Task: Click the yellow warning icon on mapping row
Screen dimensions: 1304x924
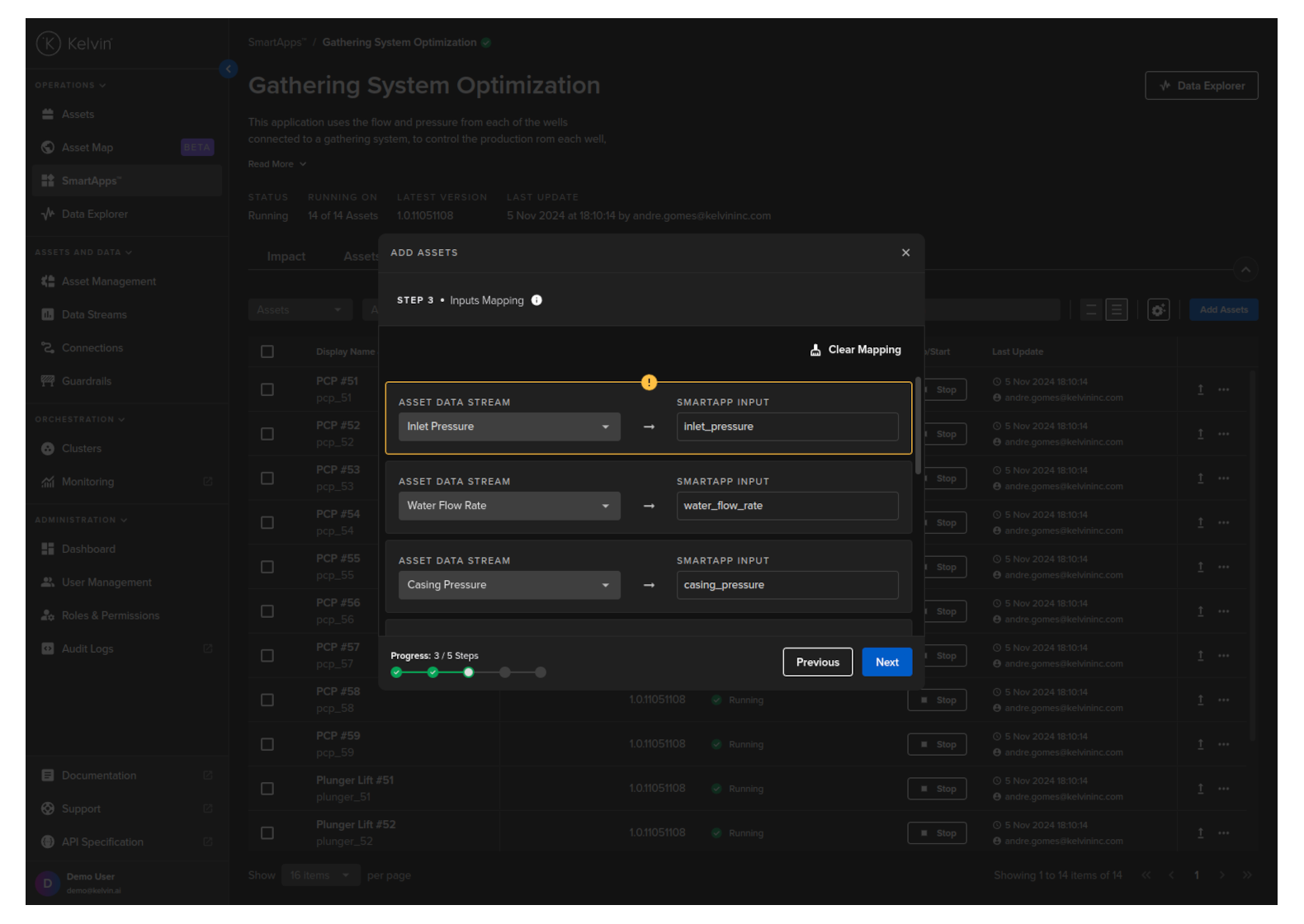Action: [650, 382]
